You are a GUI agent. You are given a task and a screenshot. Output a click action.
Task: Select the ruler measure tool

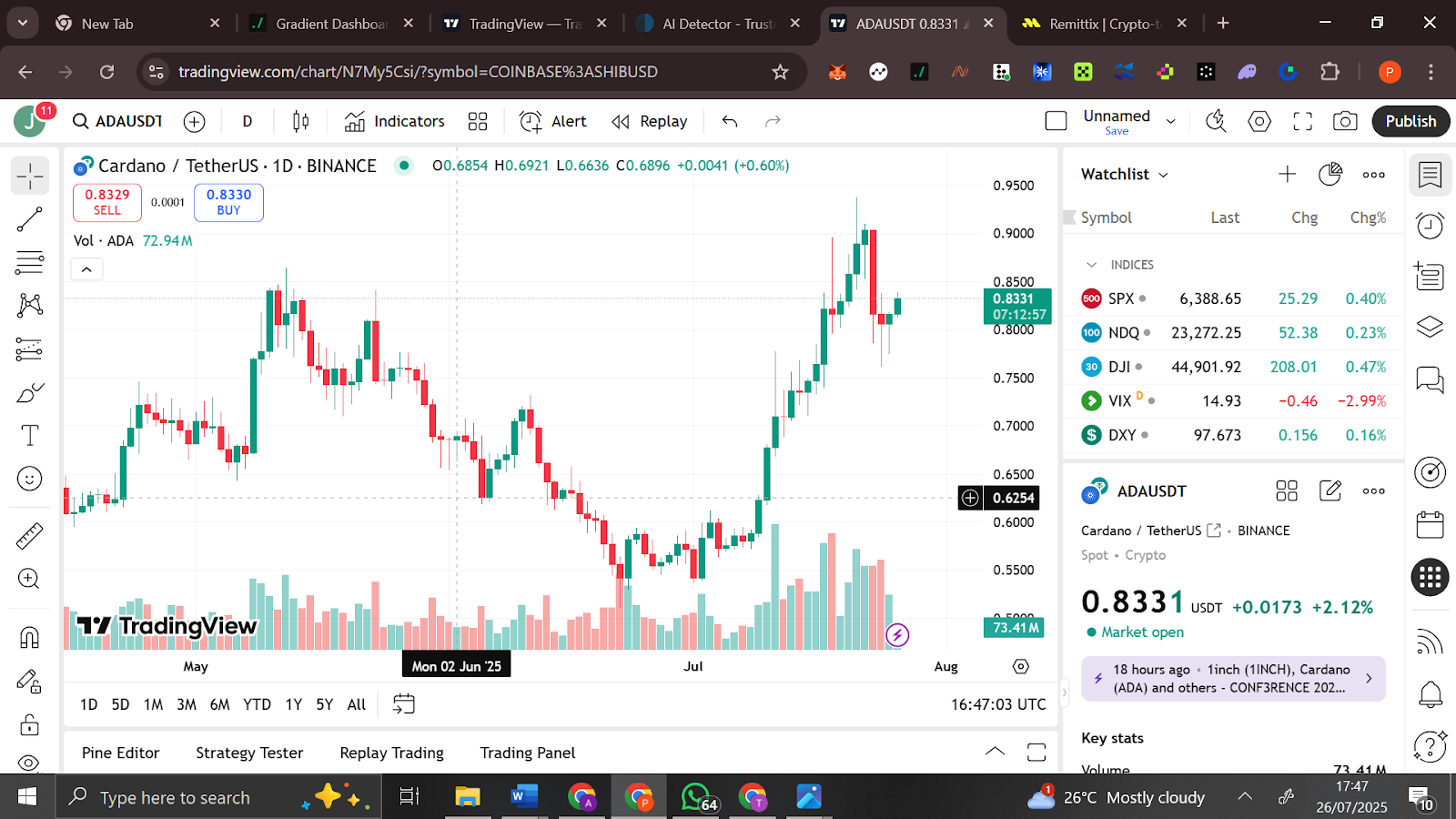[x=29, y=536]
